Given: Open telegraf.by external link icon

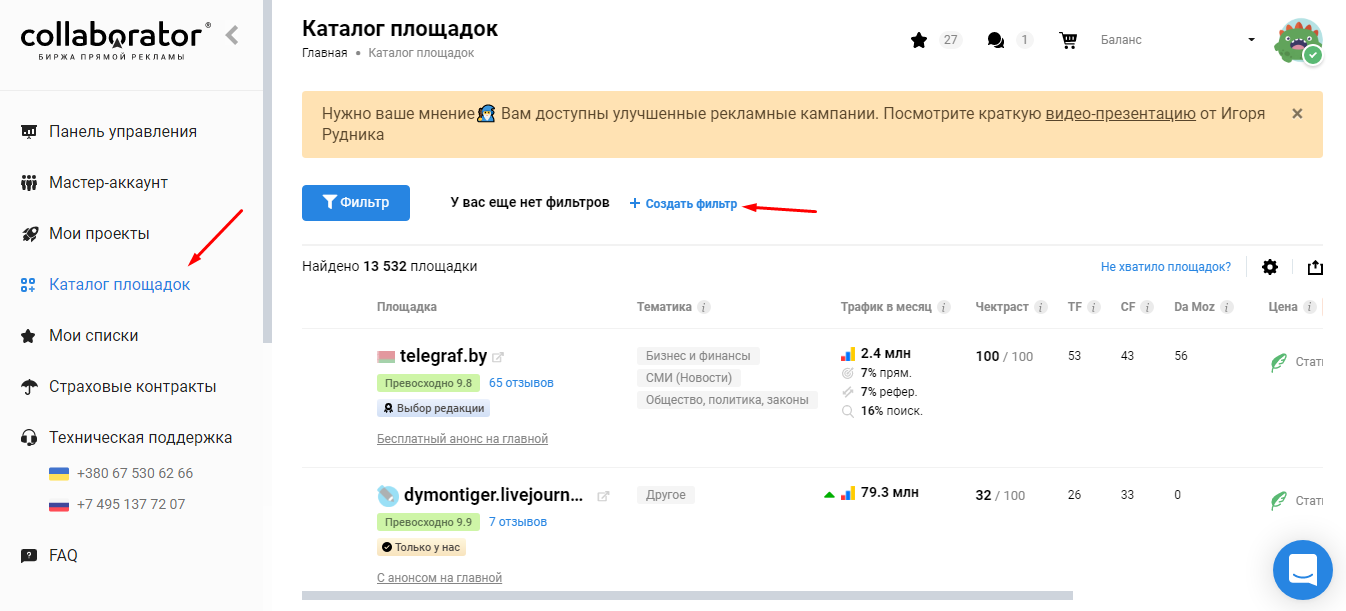Looking at the screenshot, I should coord(498,357).
